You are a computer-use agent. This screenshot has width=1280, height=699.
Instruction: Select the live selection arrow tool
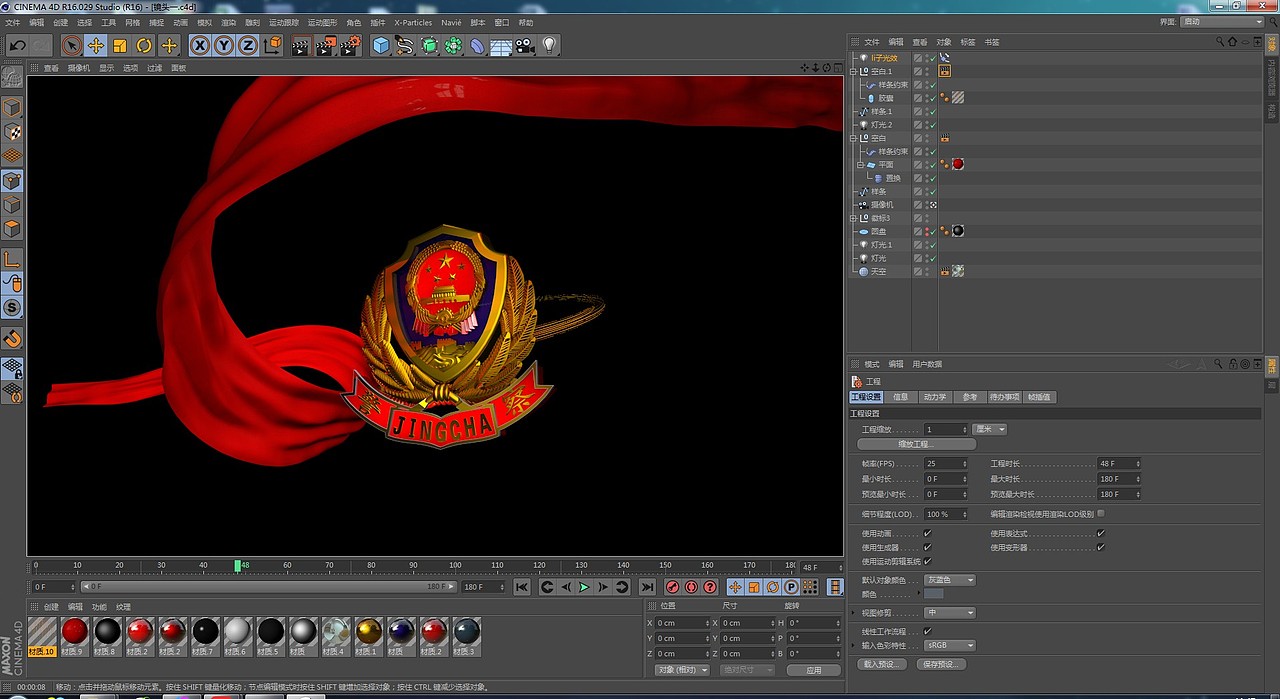(x=71, y=45)
